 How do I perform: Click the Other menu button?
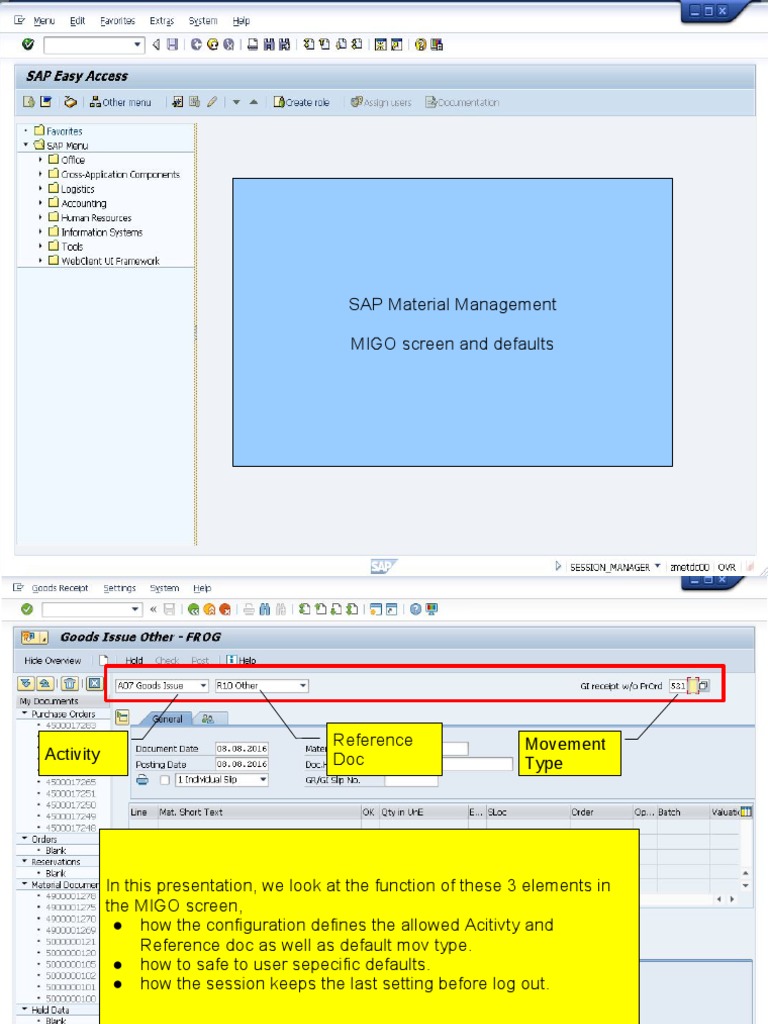click(x=120, y=102)
